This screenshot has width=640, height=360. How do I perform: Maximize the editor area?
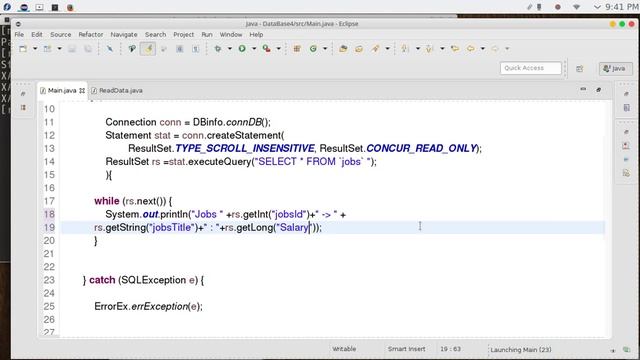pos(598,89)
